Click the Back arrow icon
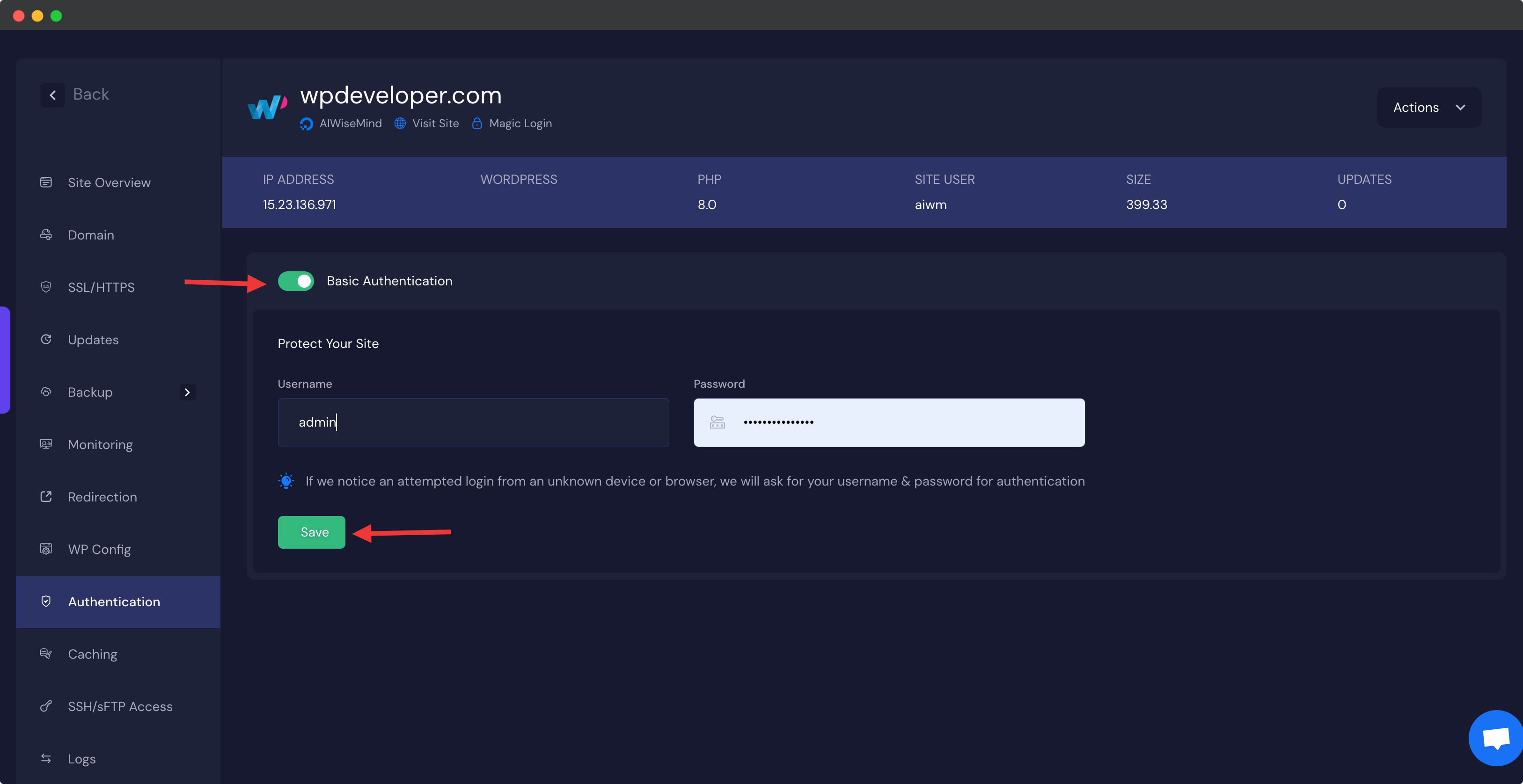The width and height of the screenshot is (1523, 784). 52,95
